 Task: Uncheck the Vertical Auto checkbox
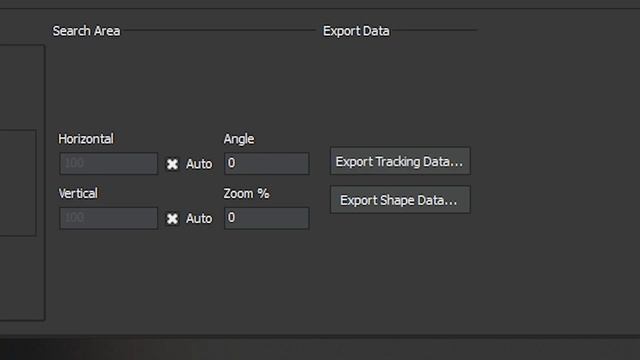click(x=172, y=219)
